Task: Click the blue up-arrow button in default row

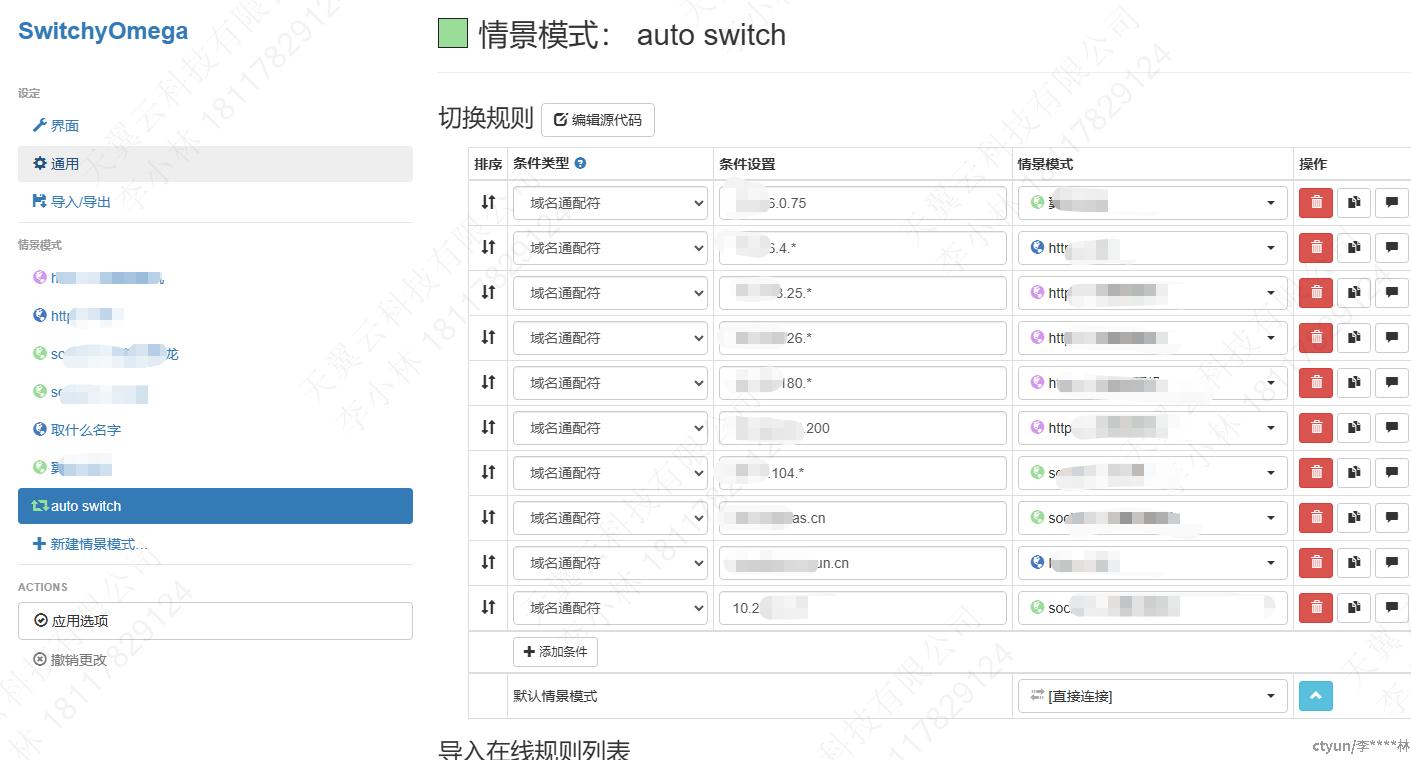Action: pos(1315,696)
